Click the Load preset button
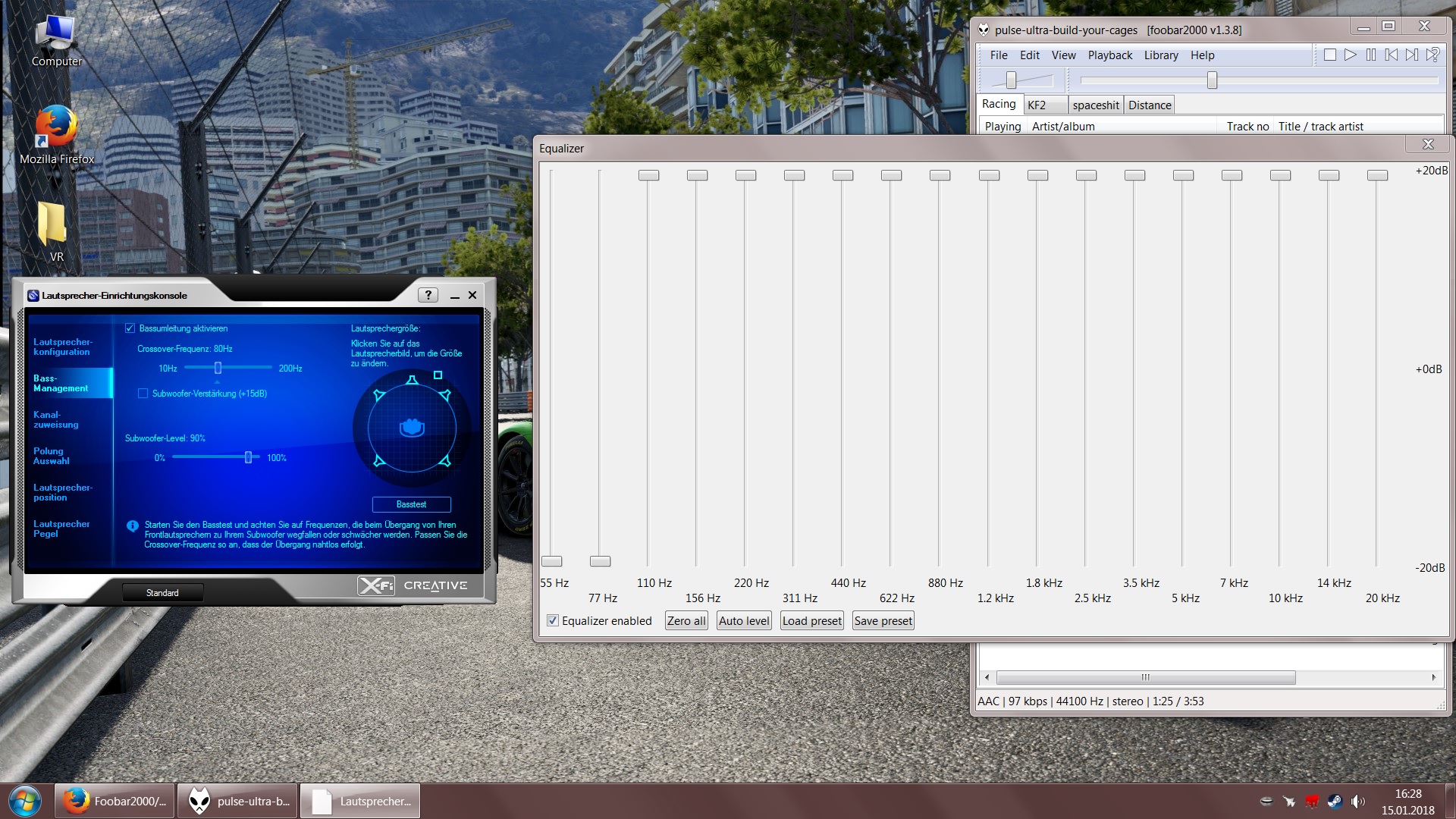 811,620
